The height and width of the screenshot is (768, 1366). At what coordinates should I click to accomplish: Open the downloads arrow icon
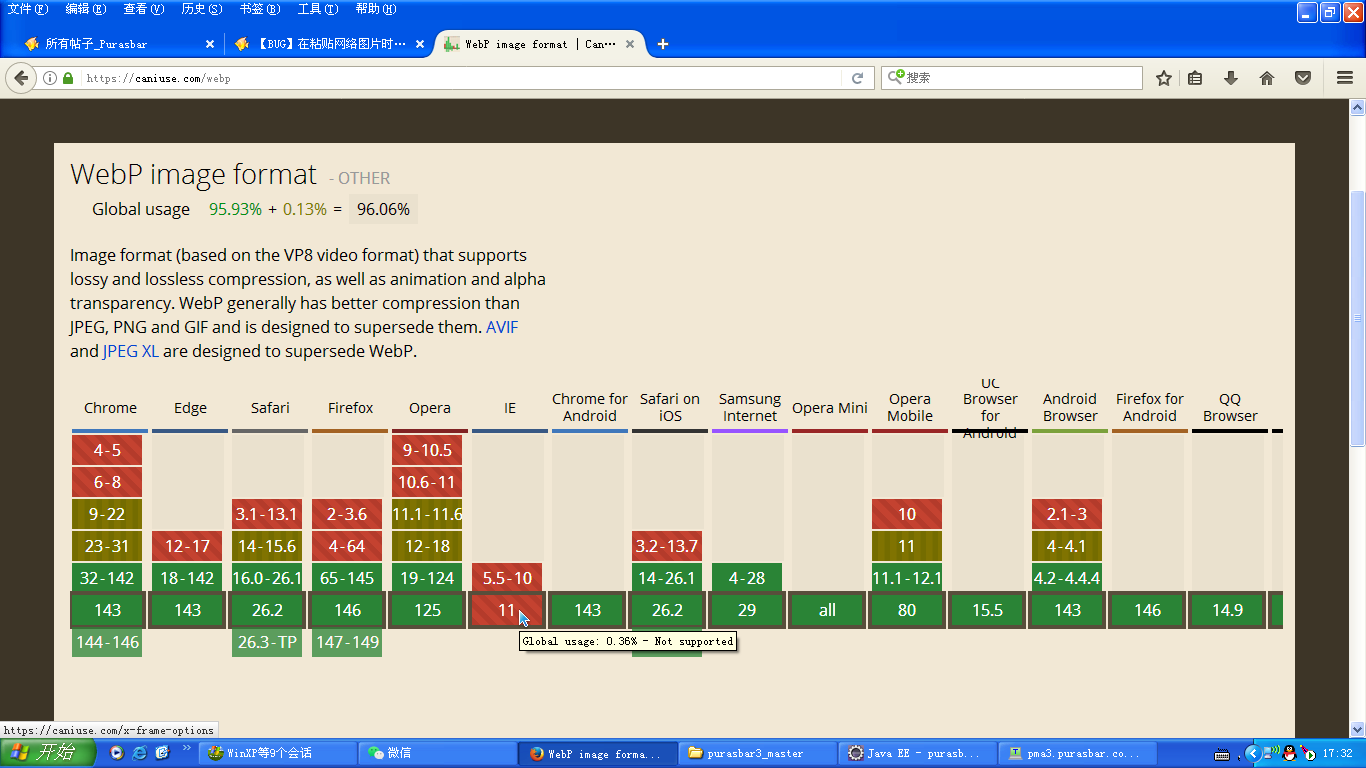tap(1231, 78)
